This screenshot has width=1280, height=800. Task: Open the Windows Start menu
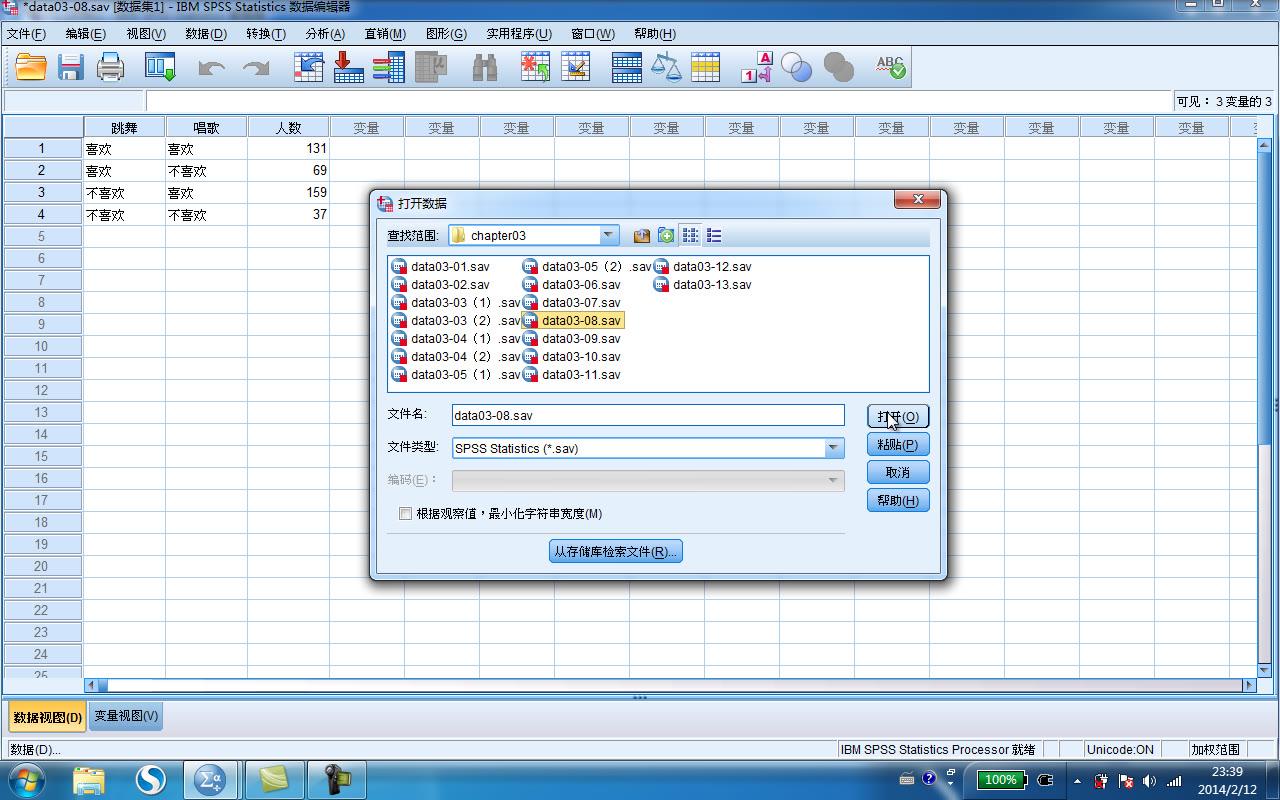coord(26,779)
